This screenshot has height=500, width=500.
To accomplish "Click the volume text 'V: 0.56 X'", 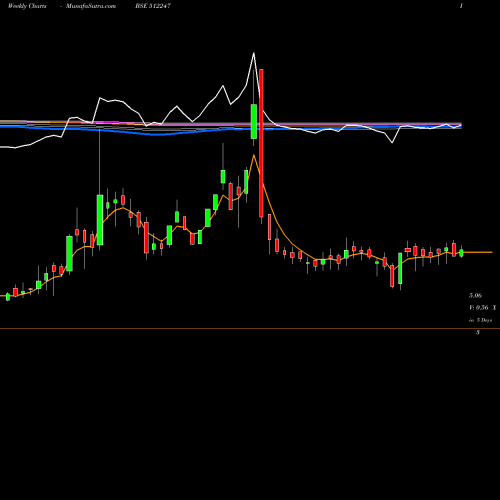I will [x=482, y=308].
